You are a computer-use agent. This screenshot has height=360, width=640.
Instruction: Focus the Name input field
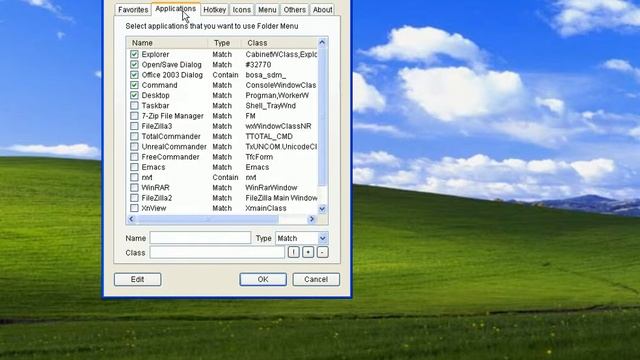[x=200, y=238]
